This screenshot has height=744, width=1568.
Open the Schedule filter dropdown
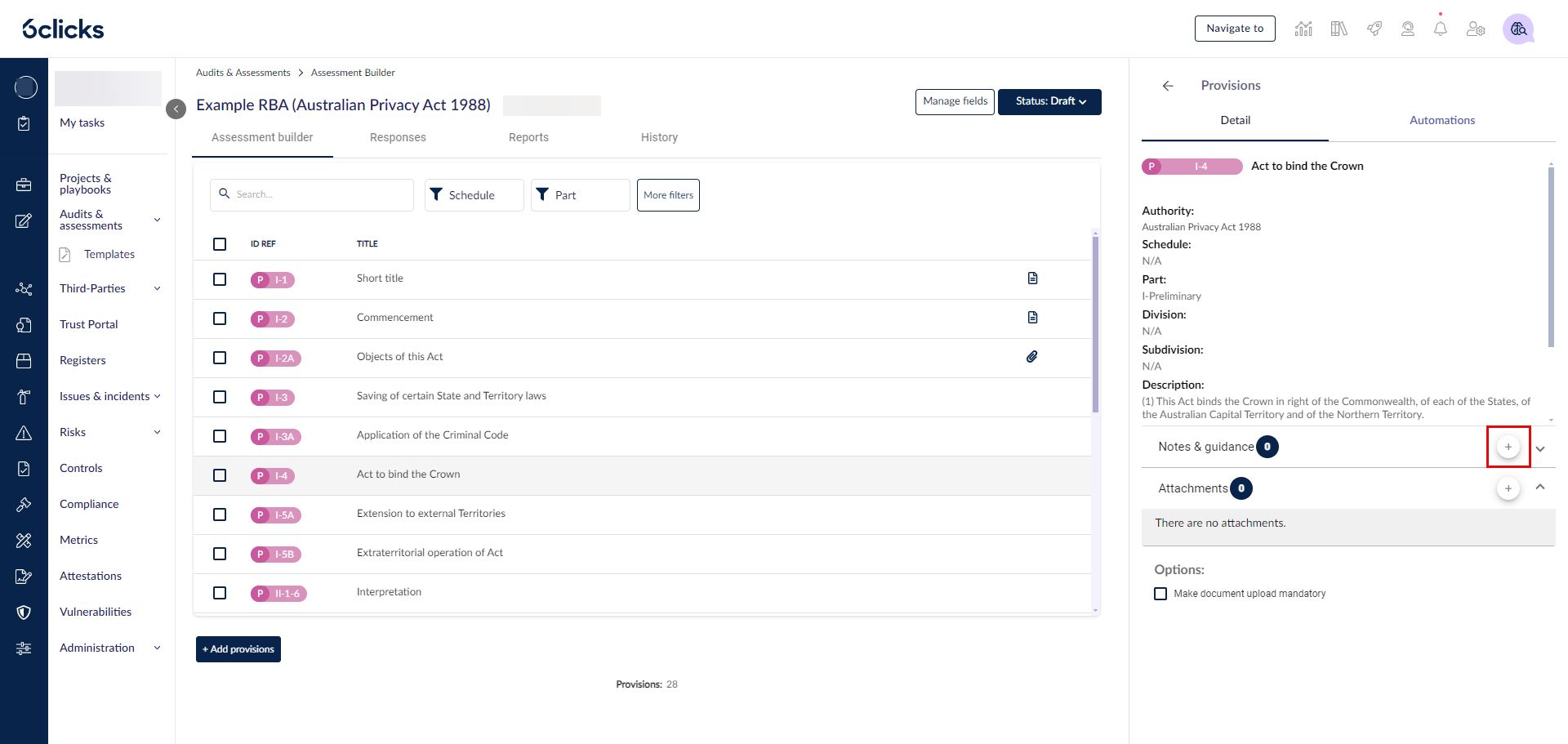pos(474,195)
